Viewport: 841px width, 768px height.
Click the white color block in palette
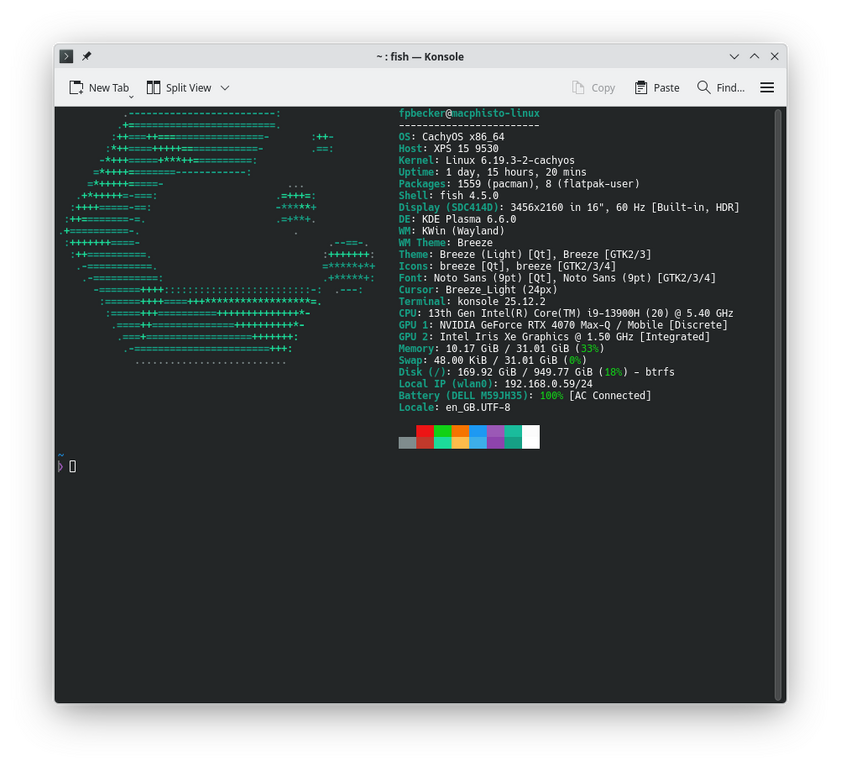531,437
